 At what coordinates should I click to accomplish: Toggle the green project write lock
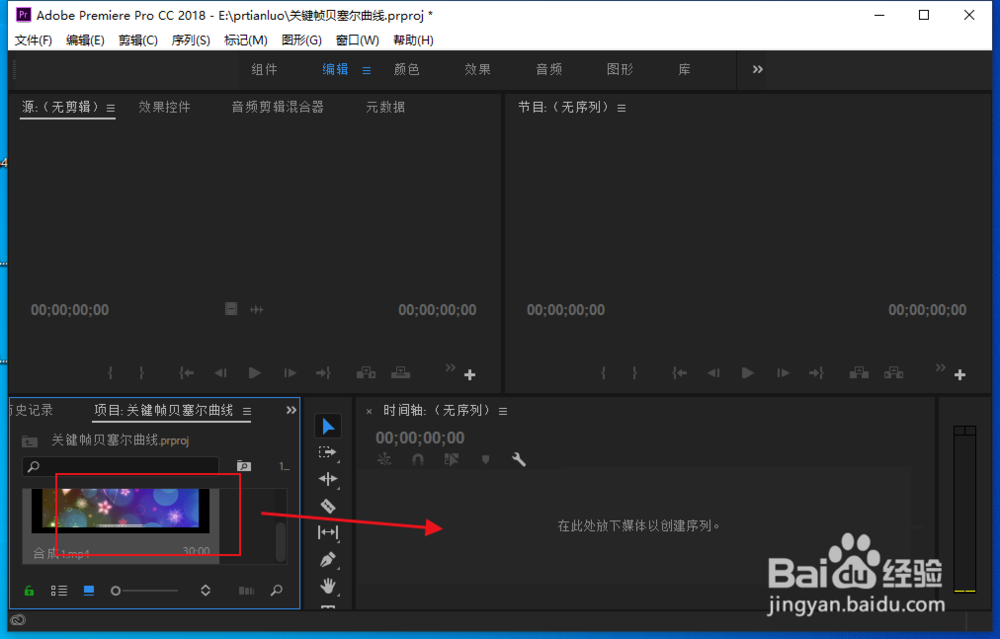[x=29, y=591]
